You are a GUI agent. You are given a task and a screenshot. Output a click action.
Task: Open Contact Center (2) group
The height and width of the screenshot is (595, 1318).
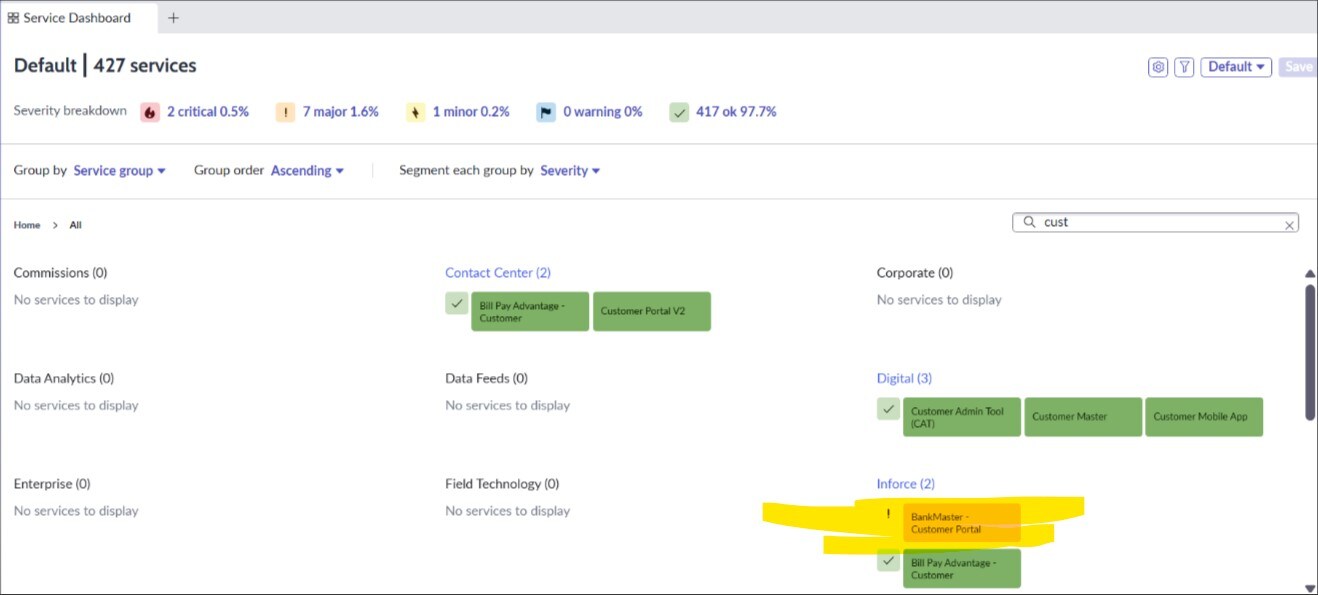click(x=498, y=273)
